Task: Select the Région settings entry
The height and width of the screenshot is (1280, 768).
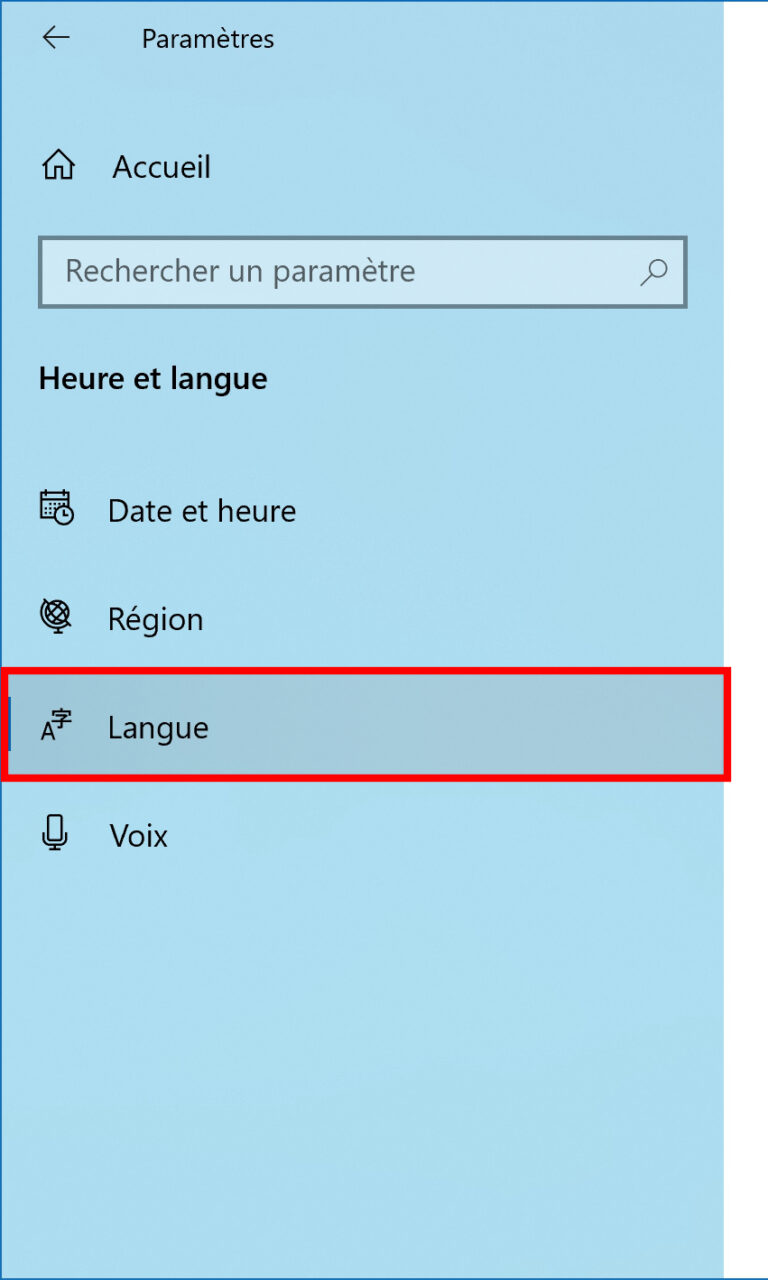Action: coord(155,619)
